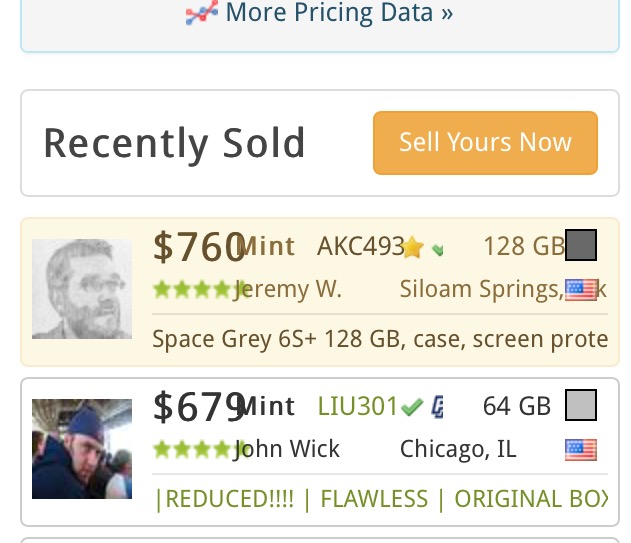
Task: Click the gold star badge next to AKC493
Action: point(413,247)
